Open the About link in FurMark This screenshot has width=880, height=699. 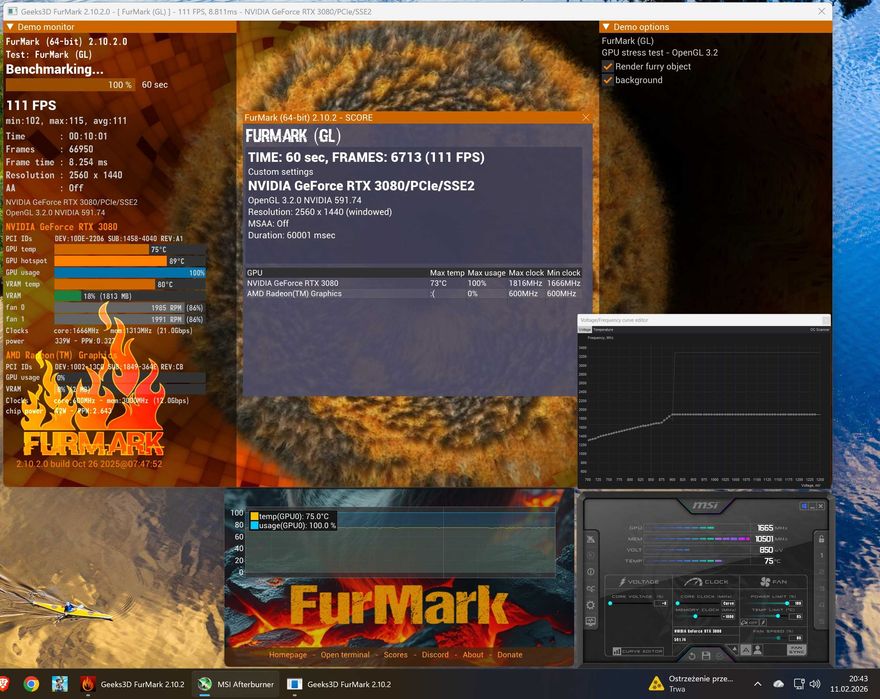click(x=473, y=655)
